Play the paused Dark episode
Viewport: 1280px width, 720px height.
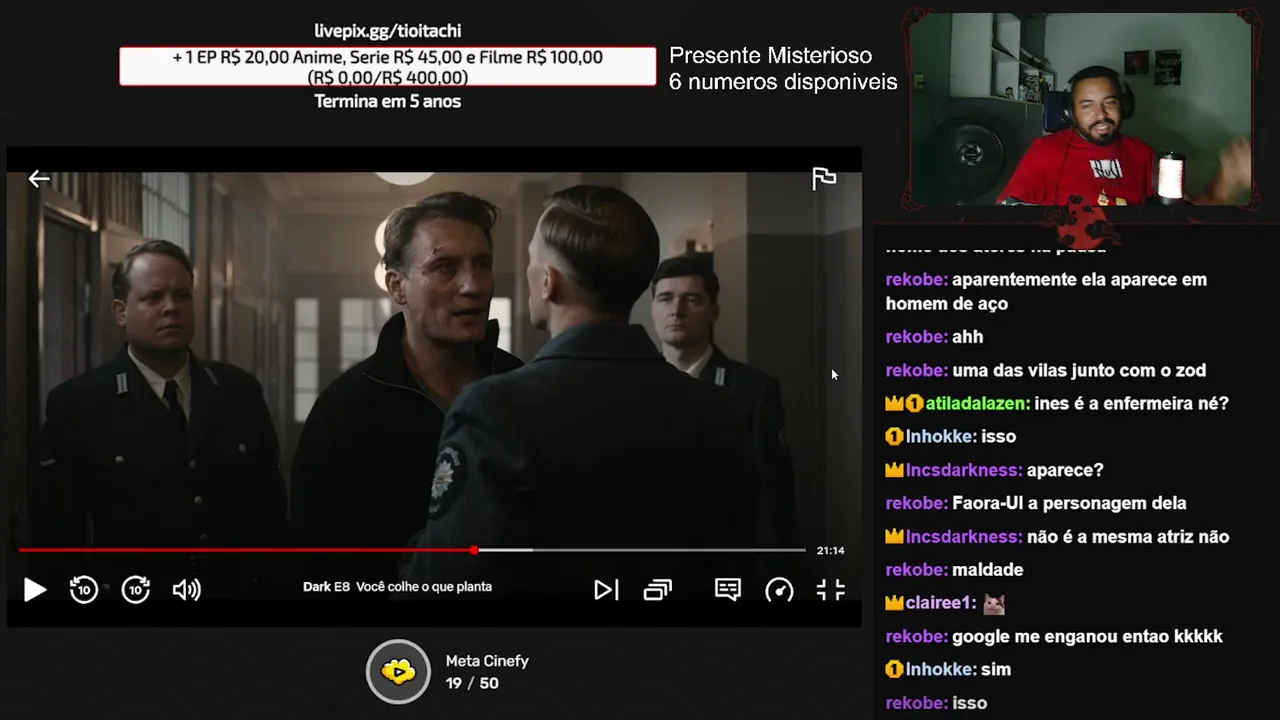[x=35, y=590]
